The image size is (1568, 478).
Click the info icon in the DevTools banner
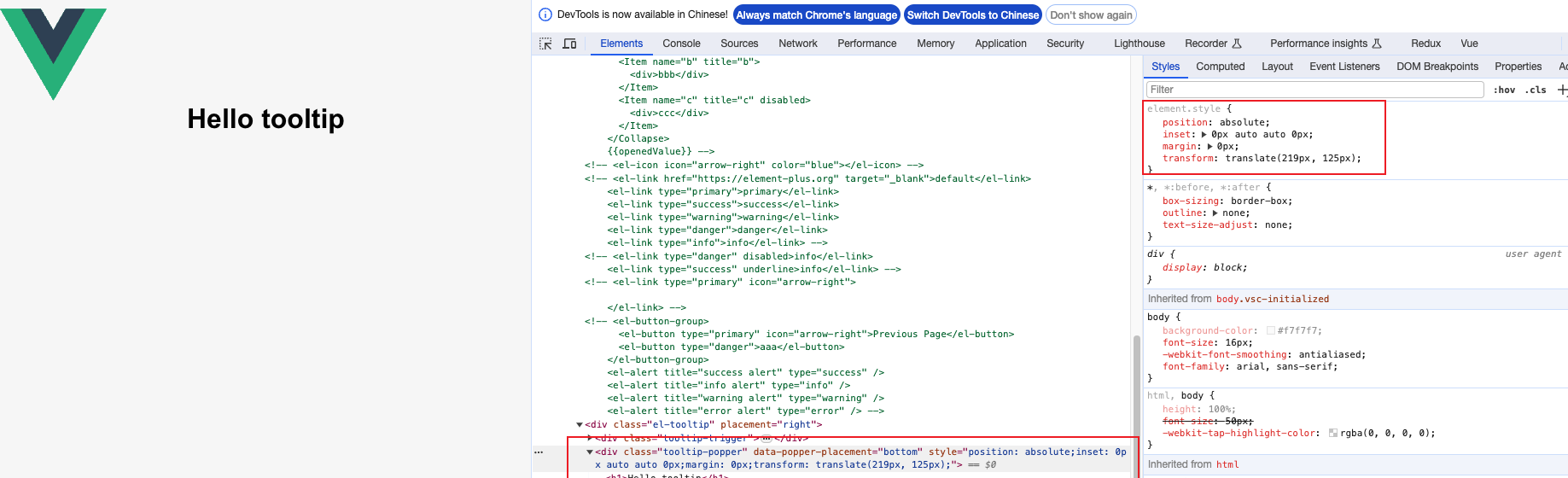point(545,15)
